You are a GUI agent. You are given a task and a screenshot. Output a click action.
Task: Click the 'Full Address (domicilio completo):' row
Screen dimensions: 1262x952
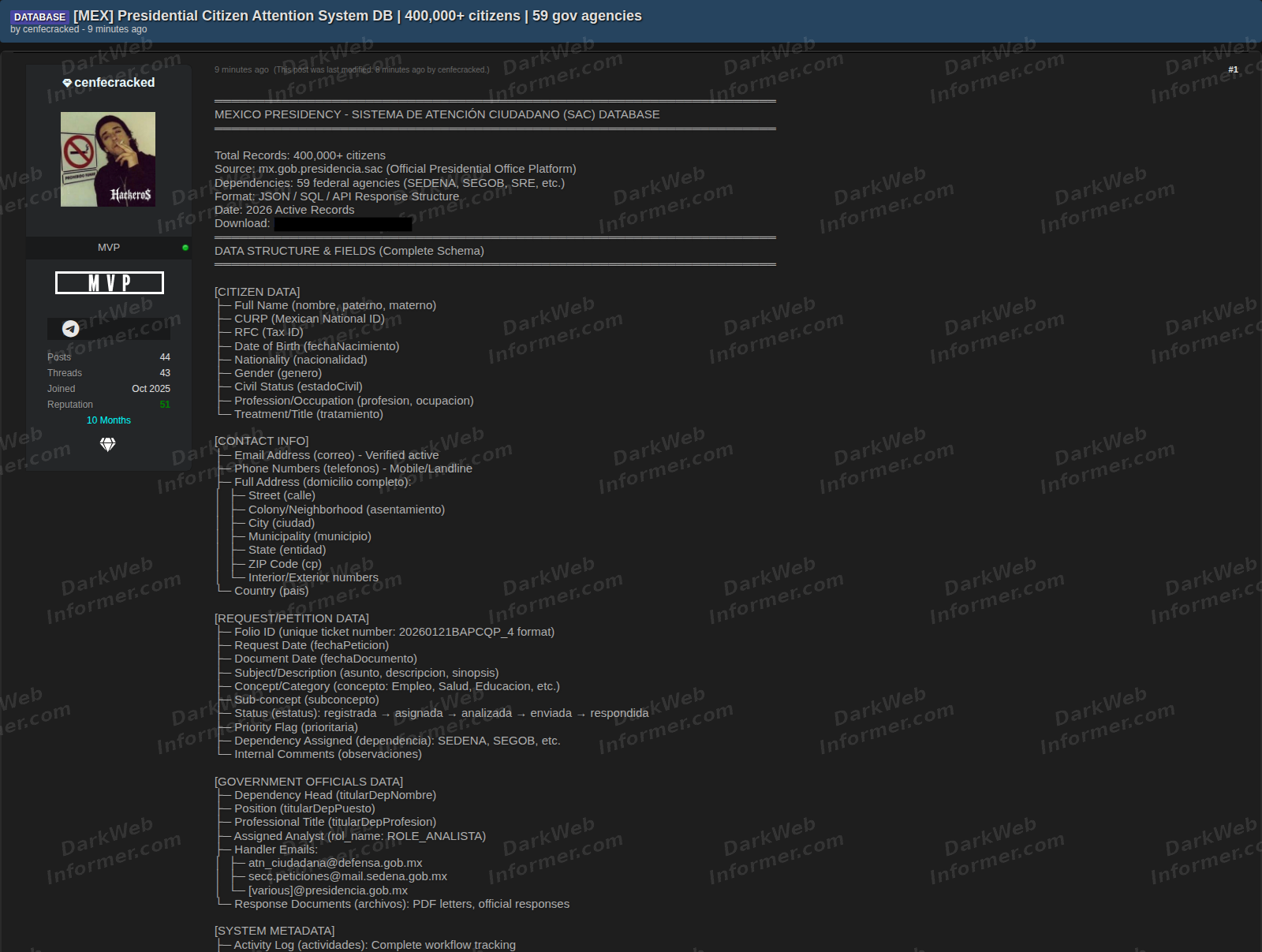(x=323, y=482)
